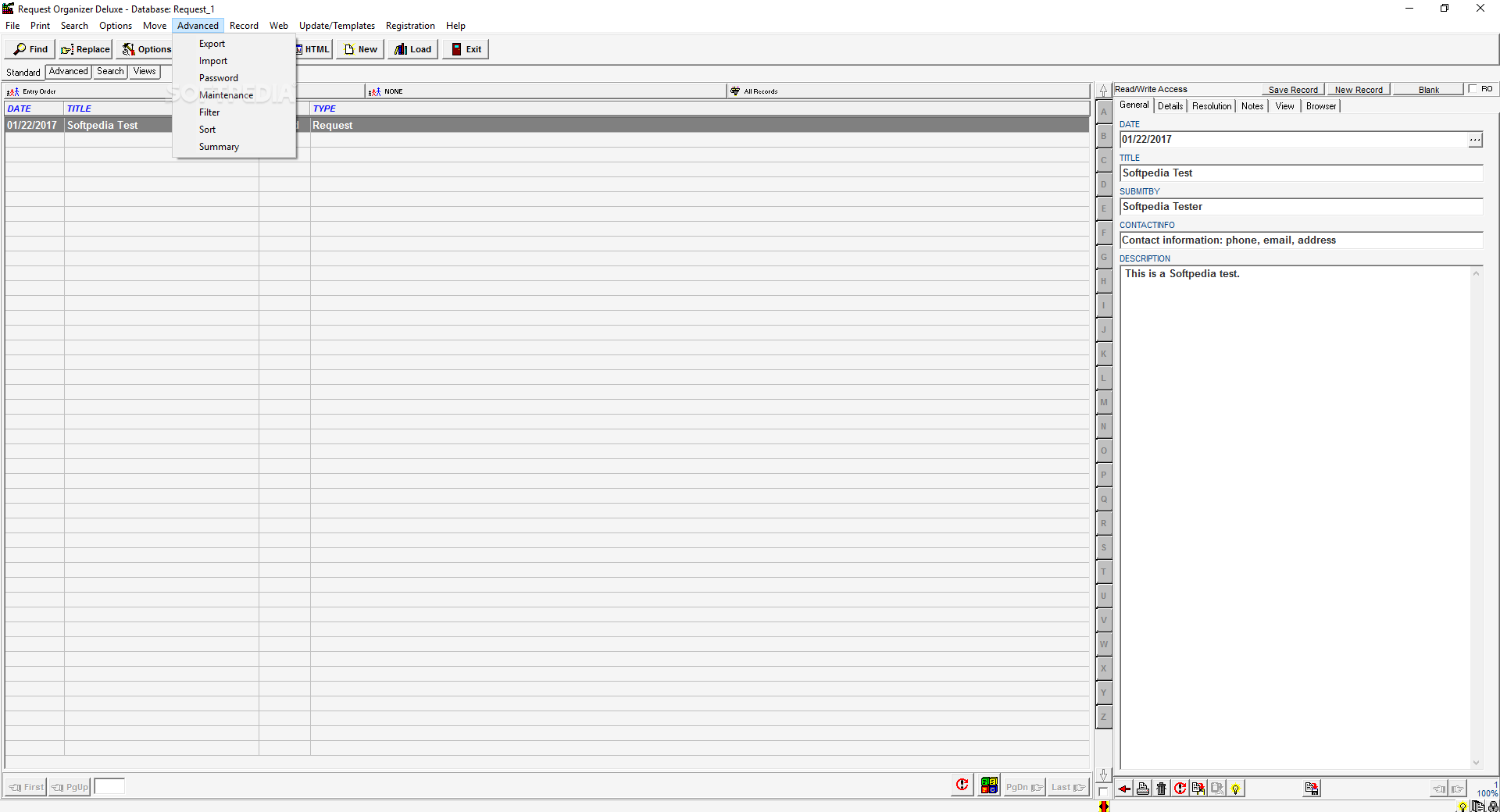Click the refresh icon beside the color blocks
Image resolution: width=1500 pixels, height=812 pixels.
pos(962,785)
